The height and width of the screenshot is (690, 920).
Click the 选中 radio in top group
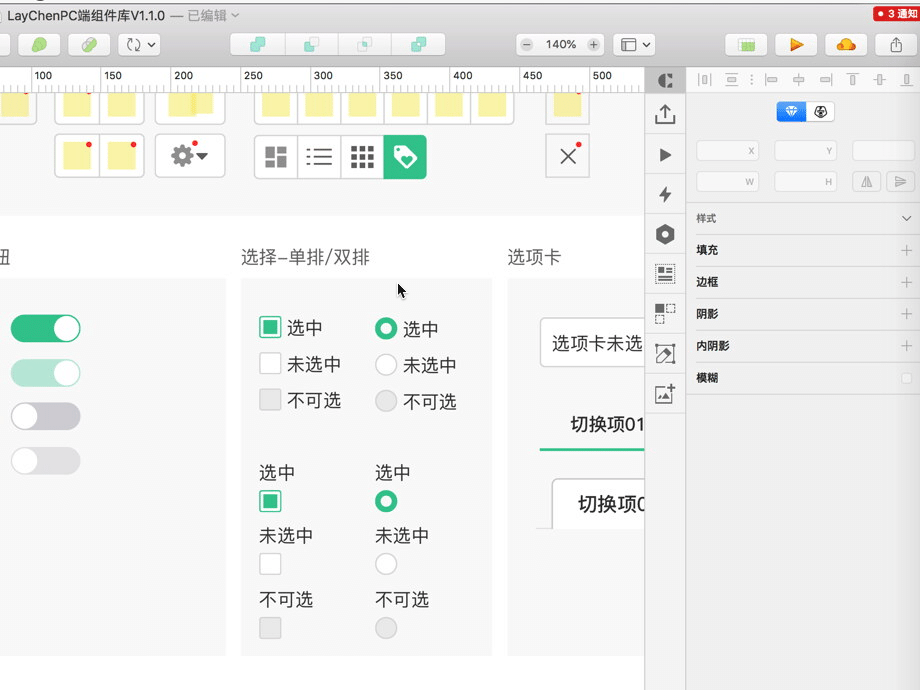pos(386,329)
